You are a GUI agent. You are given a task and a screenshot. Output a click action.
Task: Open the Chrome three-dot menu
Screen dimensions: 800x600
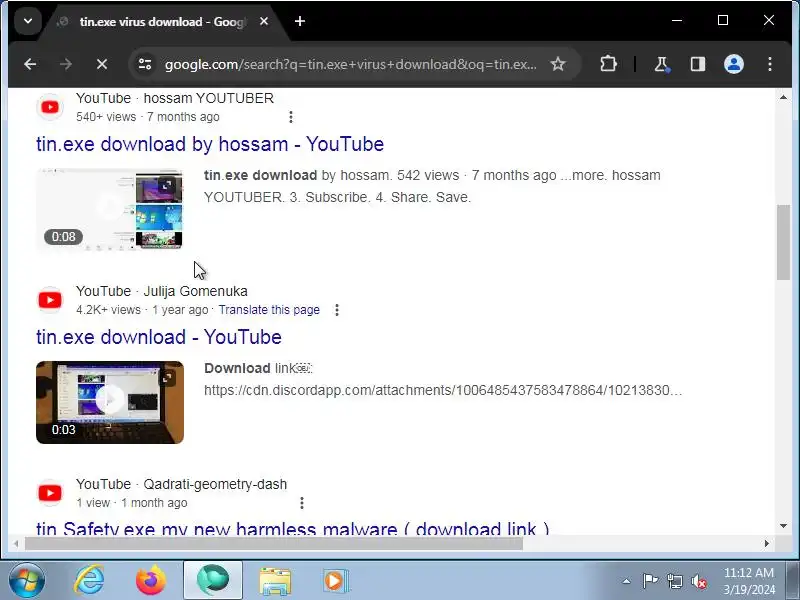point(770,64)
